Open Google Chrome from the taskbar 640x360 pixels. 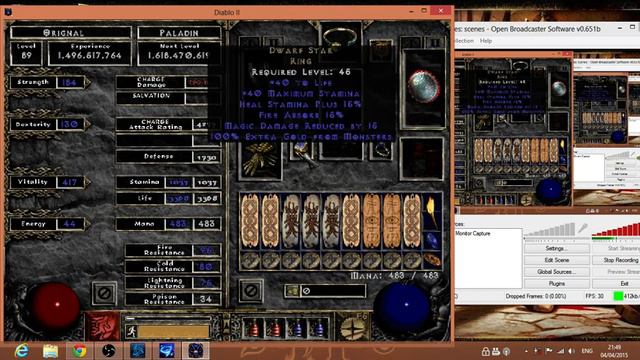pos(79,351)
